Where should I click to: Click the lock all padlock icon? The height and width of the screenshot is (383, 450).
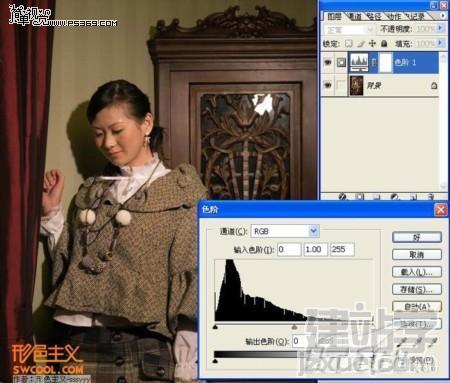coord(384,43)
